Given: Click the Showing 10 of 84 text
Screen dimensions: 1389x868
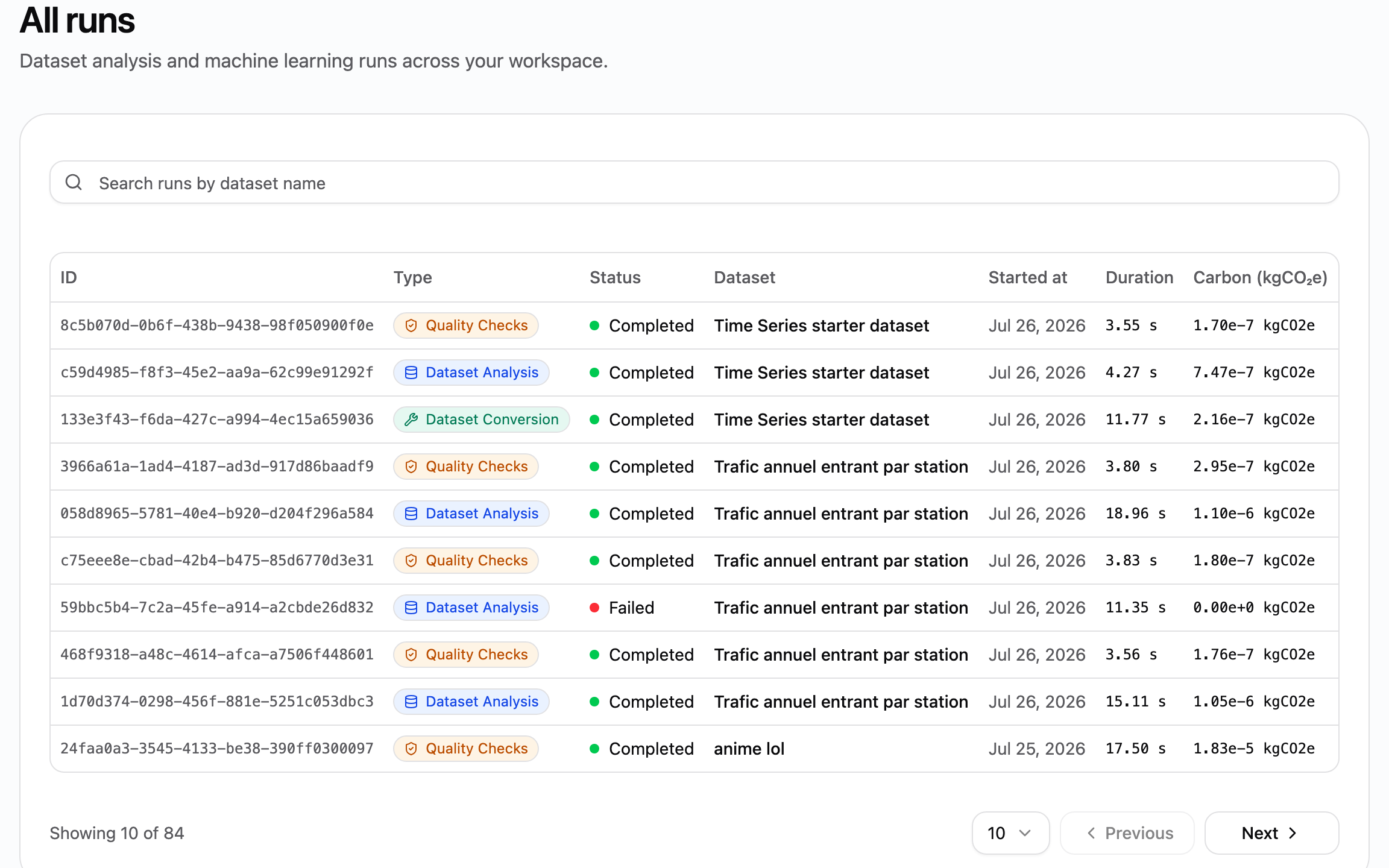Looking at the screenshot, I should pyautogui.click(x=117, y=833).
